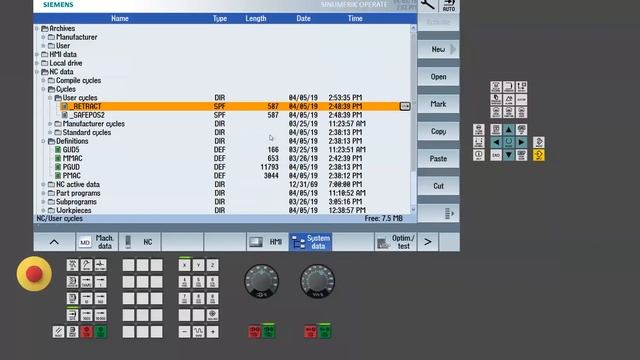Click the file list vertical scrollbar
The height and width of the screenshot is (360, 640).
tap(413, 119)
